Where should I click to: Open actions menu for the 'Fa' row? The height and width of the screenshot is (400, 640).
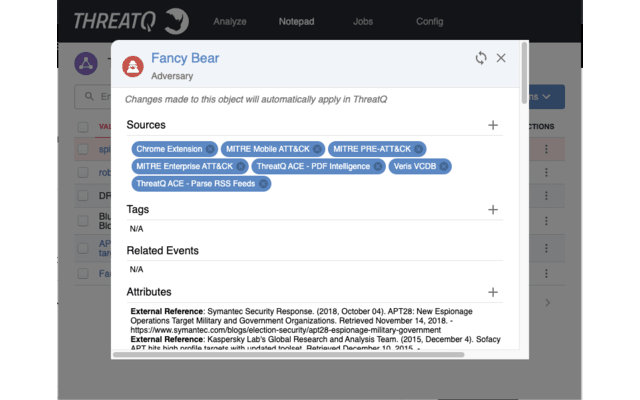[546, 273]
